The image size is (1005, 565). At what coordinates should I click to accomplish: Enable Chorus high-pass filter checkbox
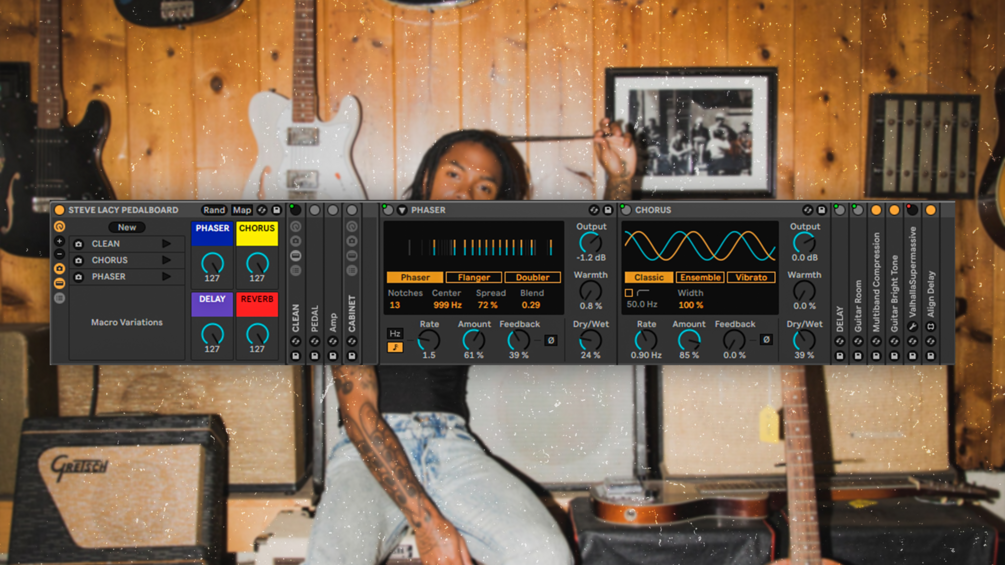tap(629, 293)
